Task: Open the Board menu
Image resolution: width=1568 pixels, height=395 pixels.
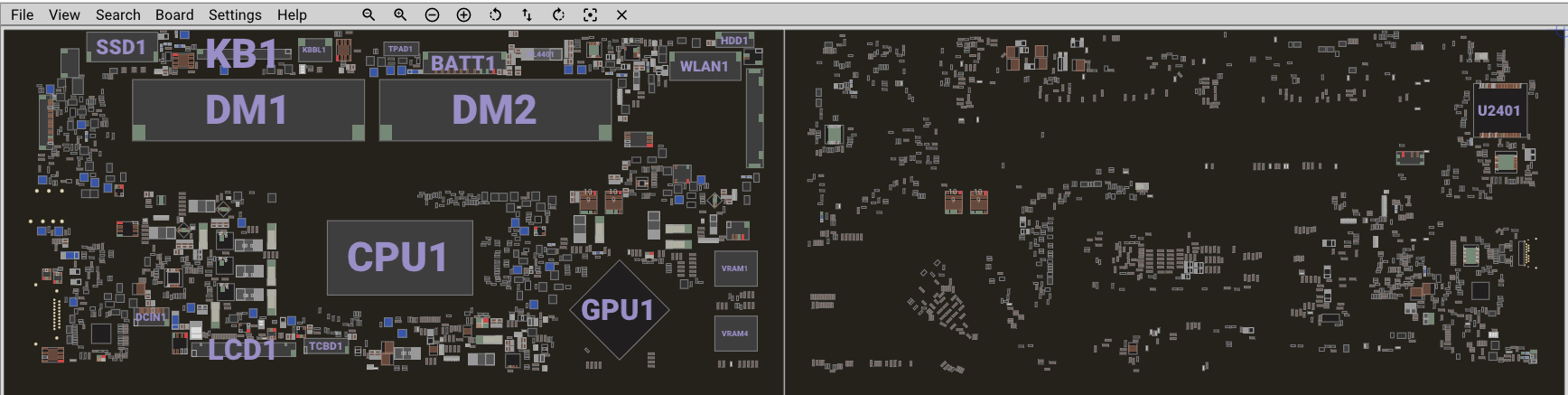Action: [174, 14]
